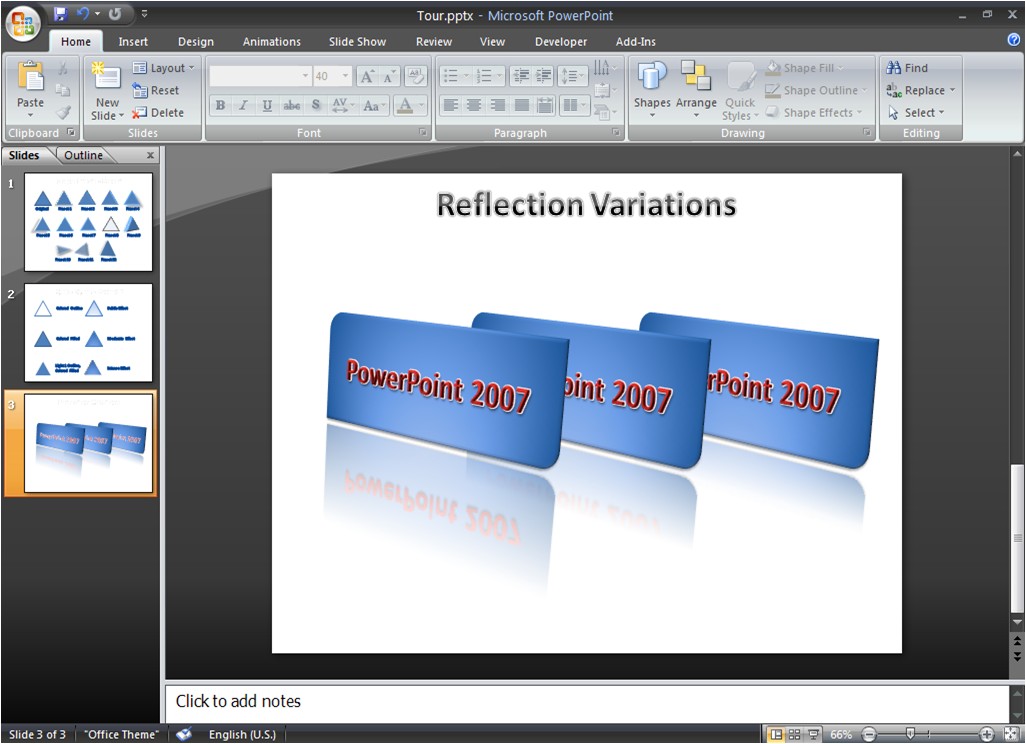Click English (U.S.) language indicator
1026x744 pixels.
coord(242,734)
